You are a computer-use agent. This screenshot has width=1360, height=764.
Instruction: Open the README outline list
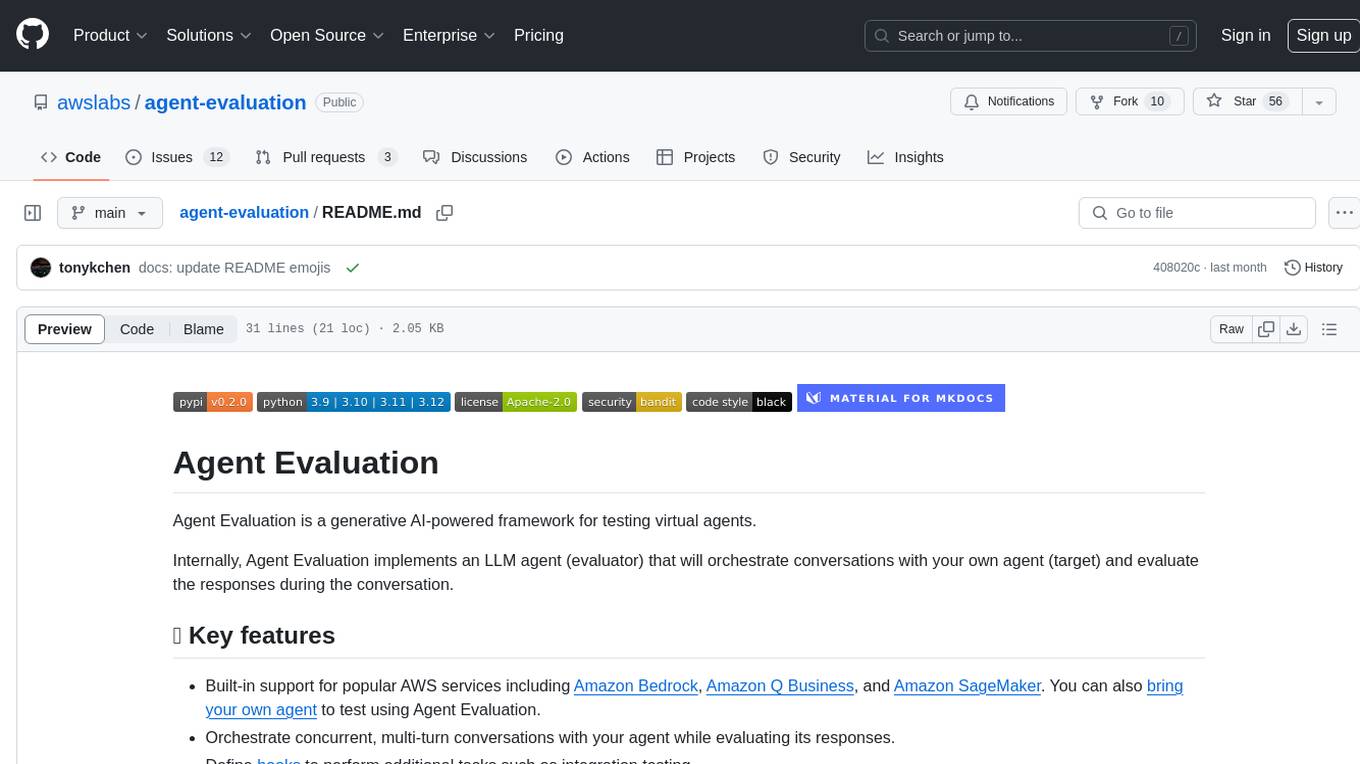(1329, 329)
